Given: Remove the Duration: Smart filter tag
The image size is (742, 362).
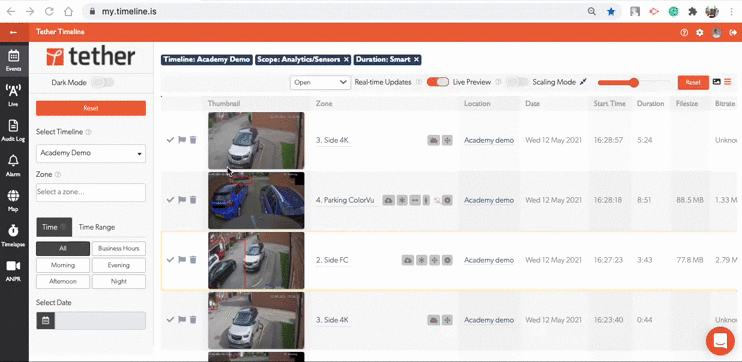Looking at the screenshot, I should point(416,60).
